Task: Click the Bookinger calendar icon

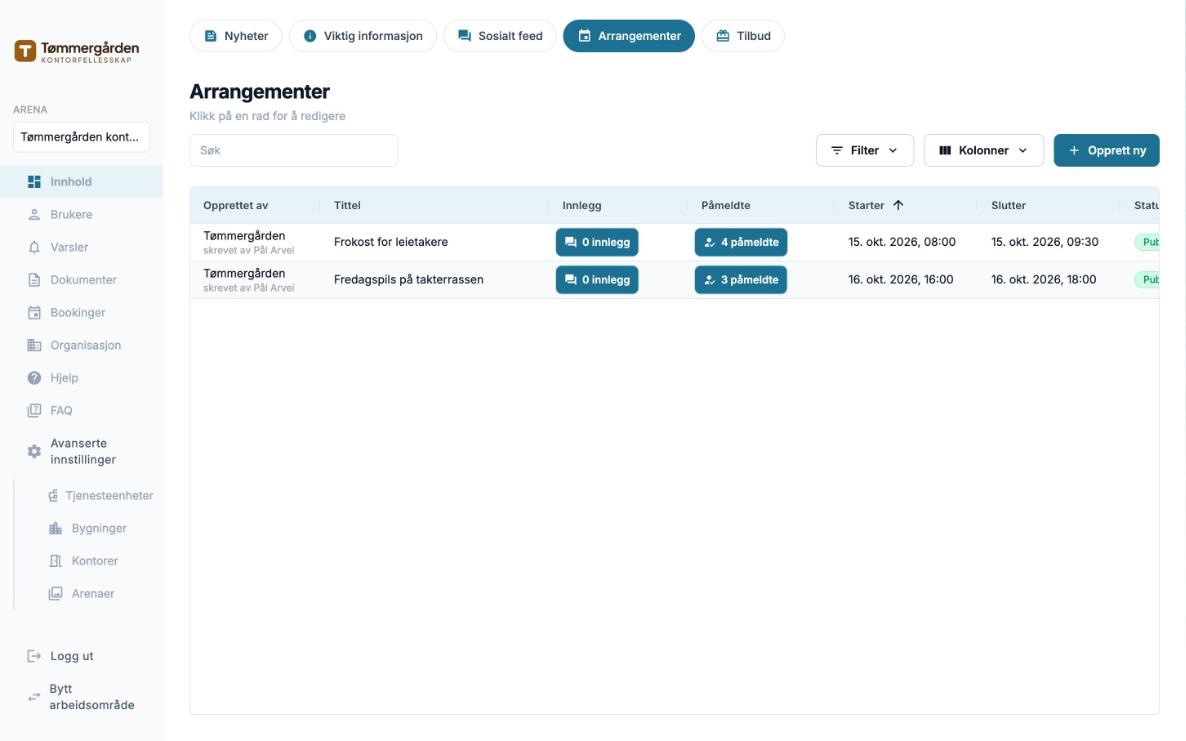Action: point(34,312)
